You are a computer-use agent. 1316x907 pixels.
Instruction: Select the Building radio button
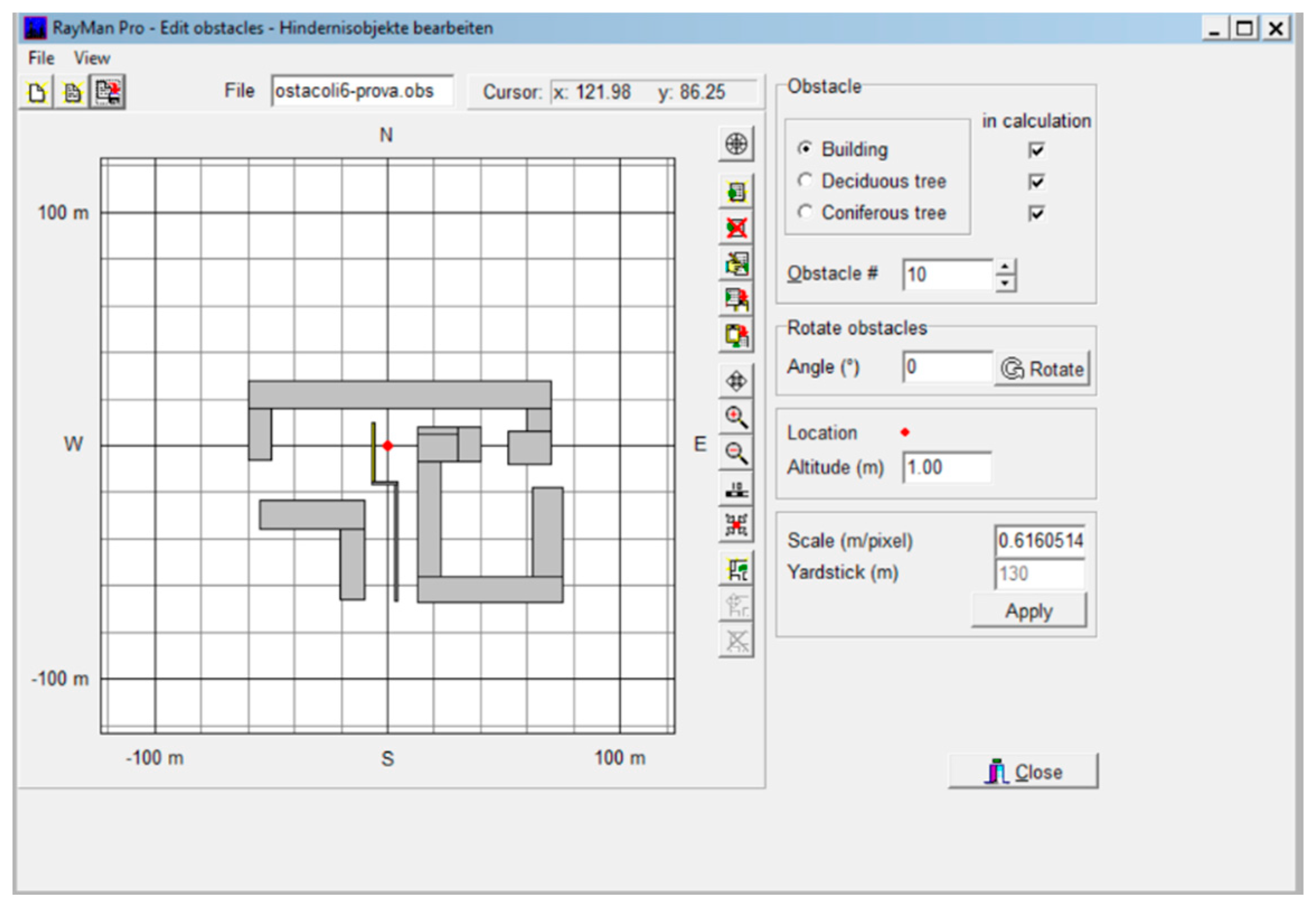tap(805, 148)
